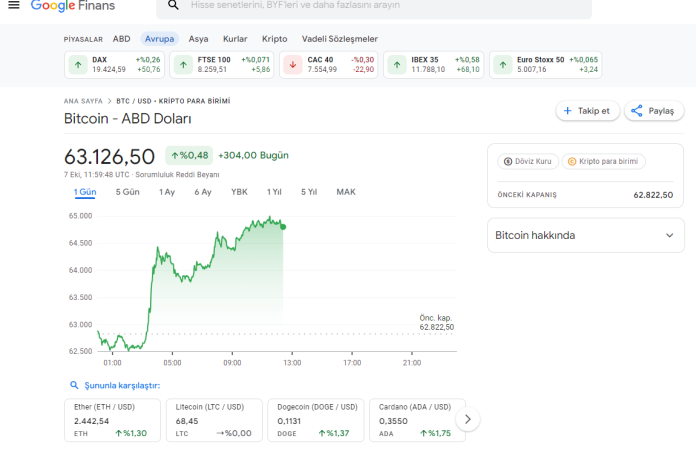This screenshot has width=696, height=450.
Task: Select the 5 Gün chart range
Action: pos(127,192)
